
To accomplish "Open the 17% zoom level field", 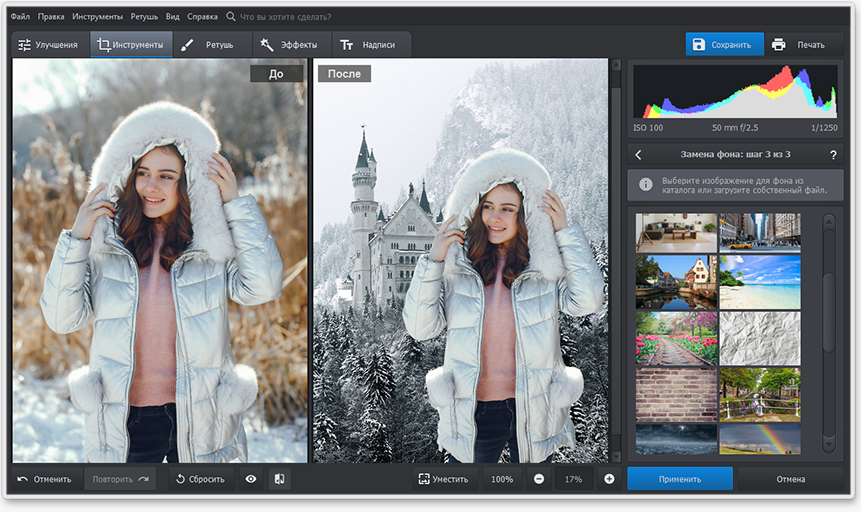I will coord(573,479).
